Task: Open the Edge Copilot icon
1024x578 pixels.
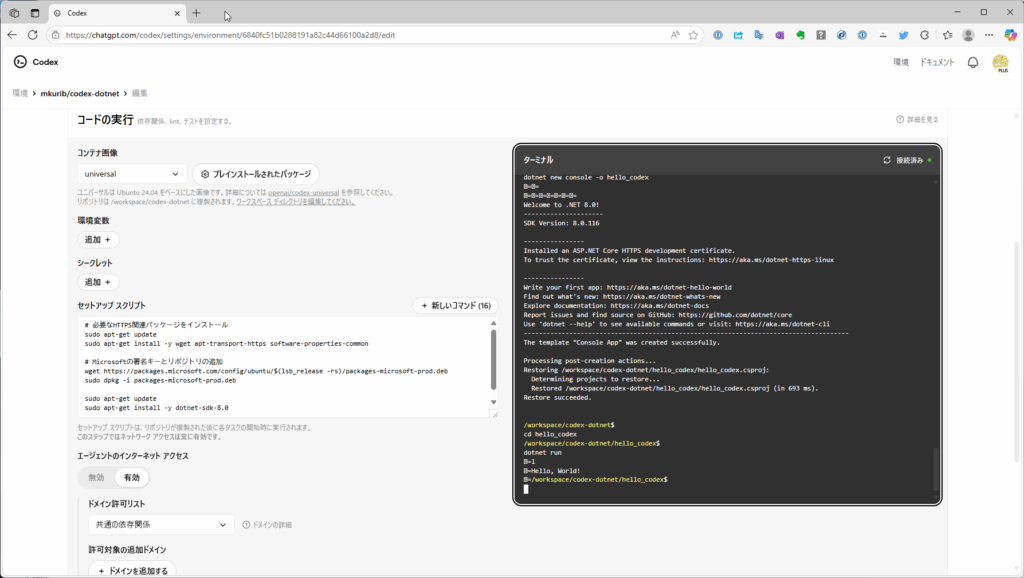Action: tap(1010, 35)
